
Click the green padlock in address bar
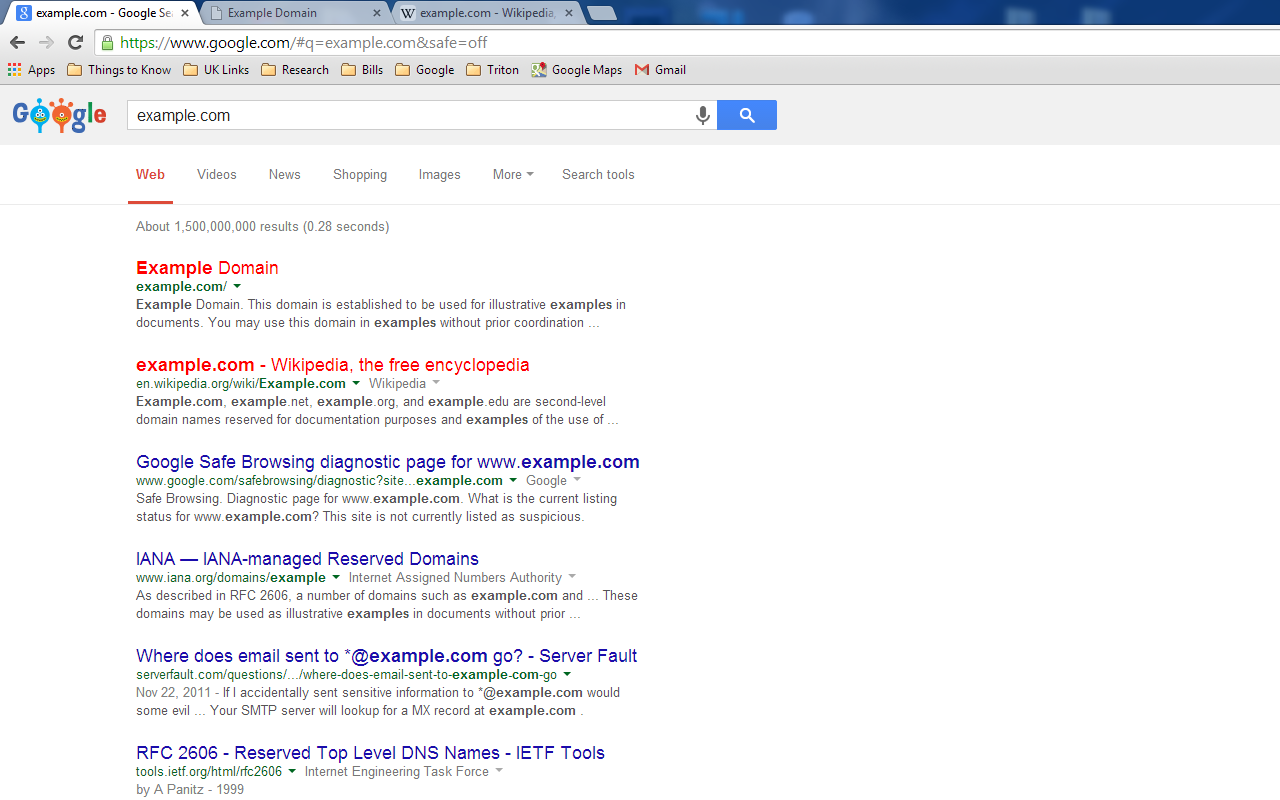[107, 42]
